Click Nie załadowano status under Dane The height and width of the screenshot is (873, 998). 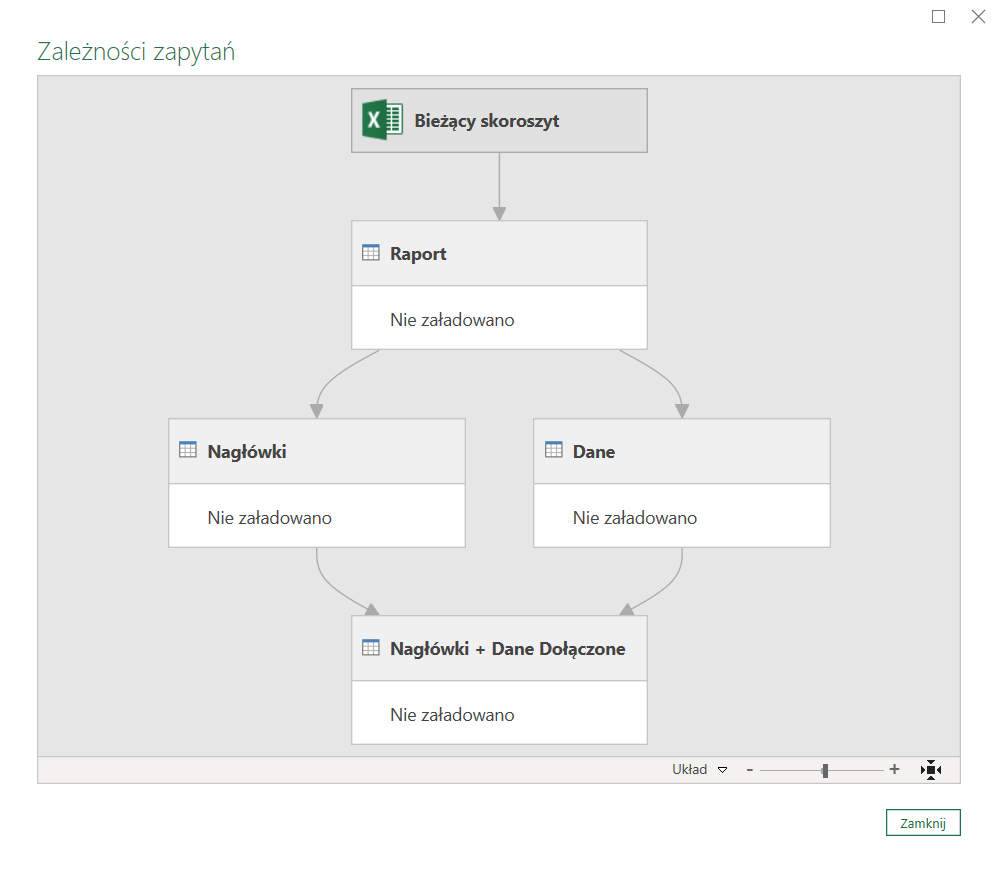635,518
